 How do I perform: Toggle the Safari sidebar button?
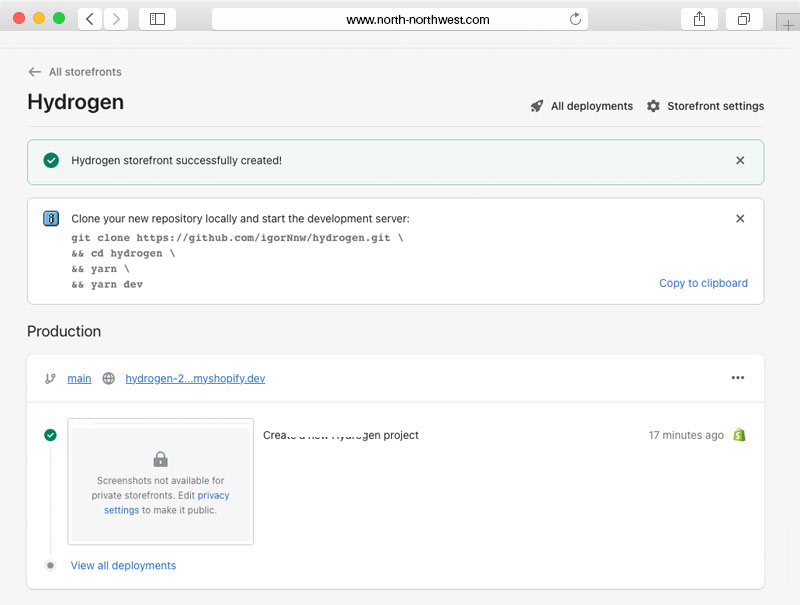pyautogui.click(x=157, y=19)
